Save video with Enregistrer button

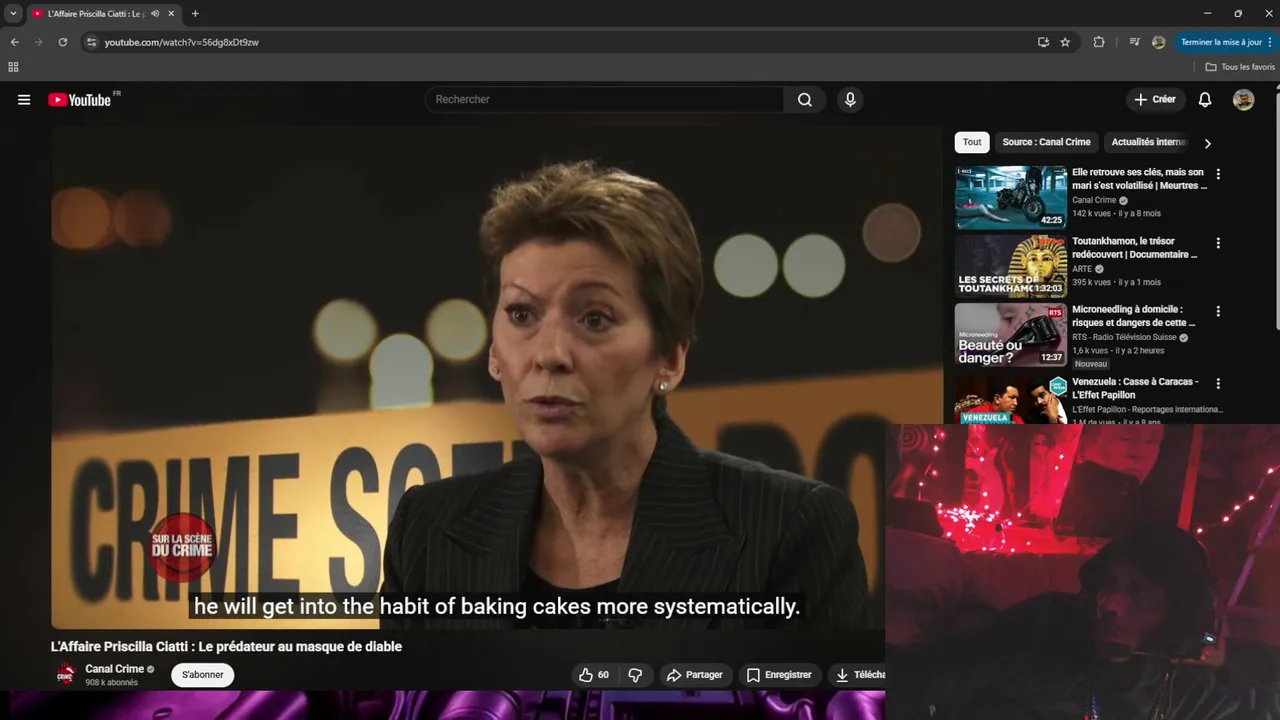point(779,675)
